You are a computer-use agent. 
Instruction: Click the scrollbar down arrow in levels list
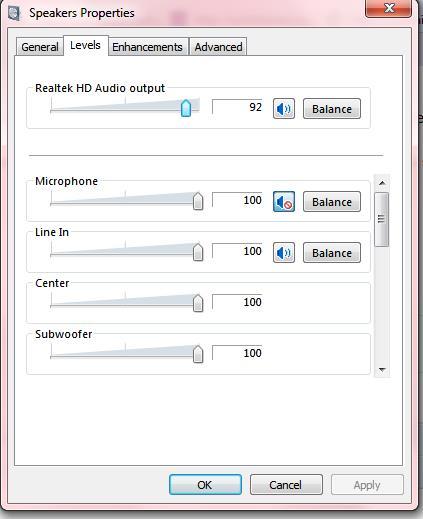(x=382, y=369)
